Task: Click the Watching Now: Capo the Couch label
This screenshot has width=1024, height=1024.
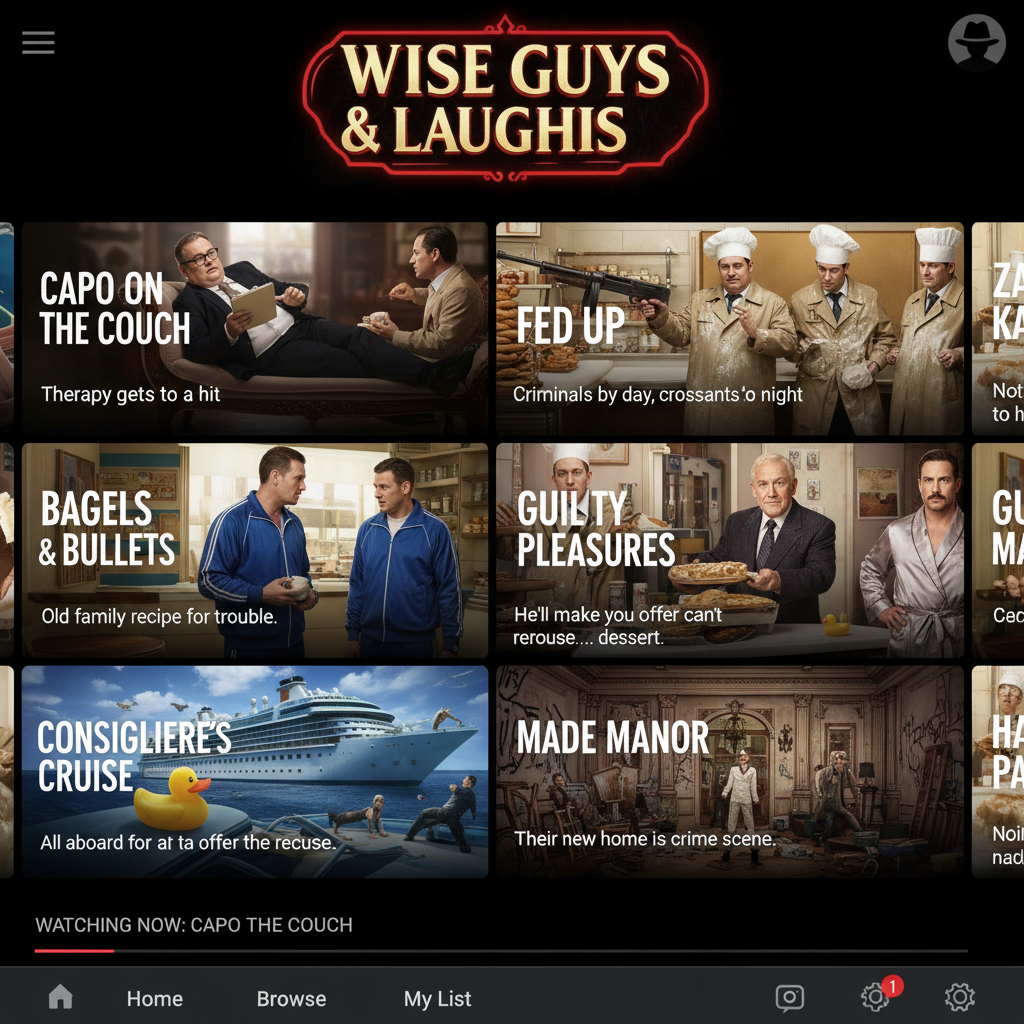Action: coord(194,925)
